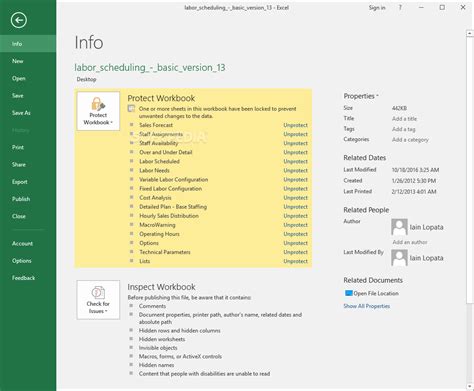Screen dimensions: 474x391
Task: Click the file Size value
Action: point(399,108)
